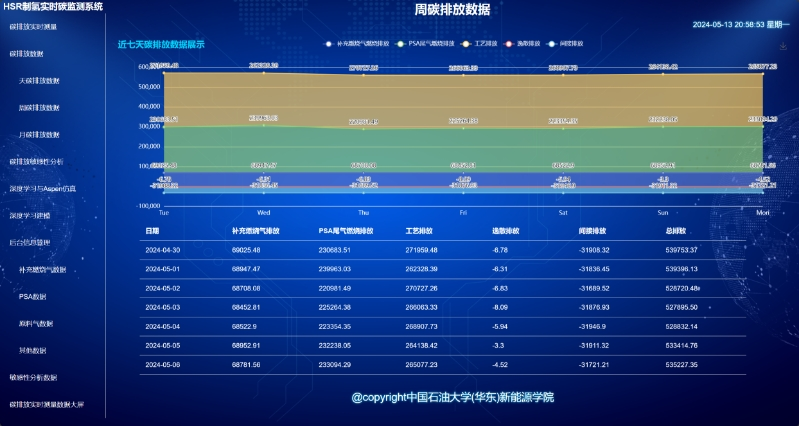Select the 敏感性分析数据 menu item

33,378
